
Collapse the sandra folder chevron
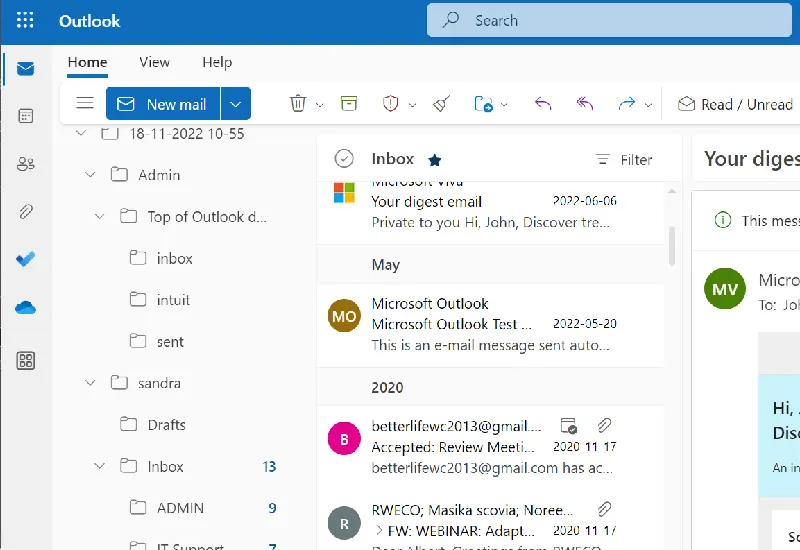[x=90, y=383]
